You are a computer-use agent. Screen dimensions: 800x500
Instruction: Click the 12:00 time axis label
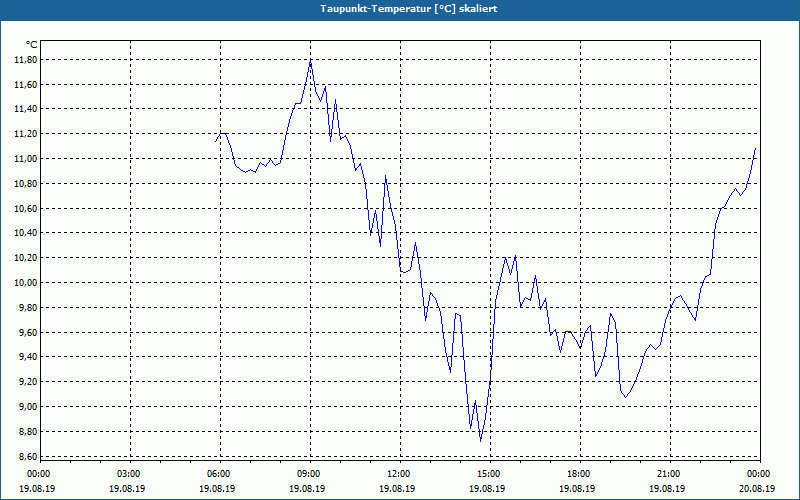coord(398,474)
